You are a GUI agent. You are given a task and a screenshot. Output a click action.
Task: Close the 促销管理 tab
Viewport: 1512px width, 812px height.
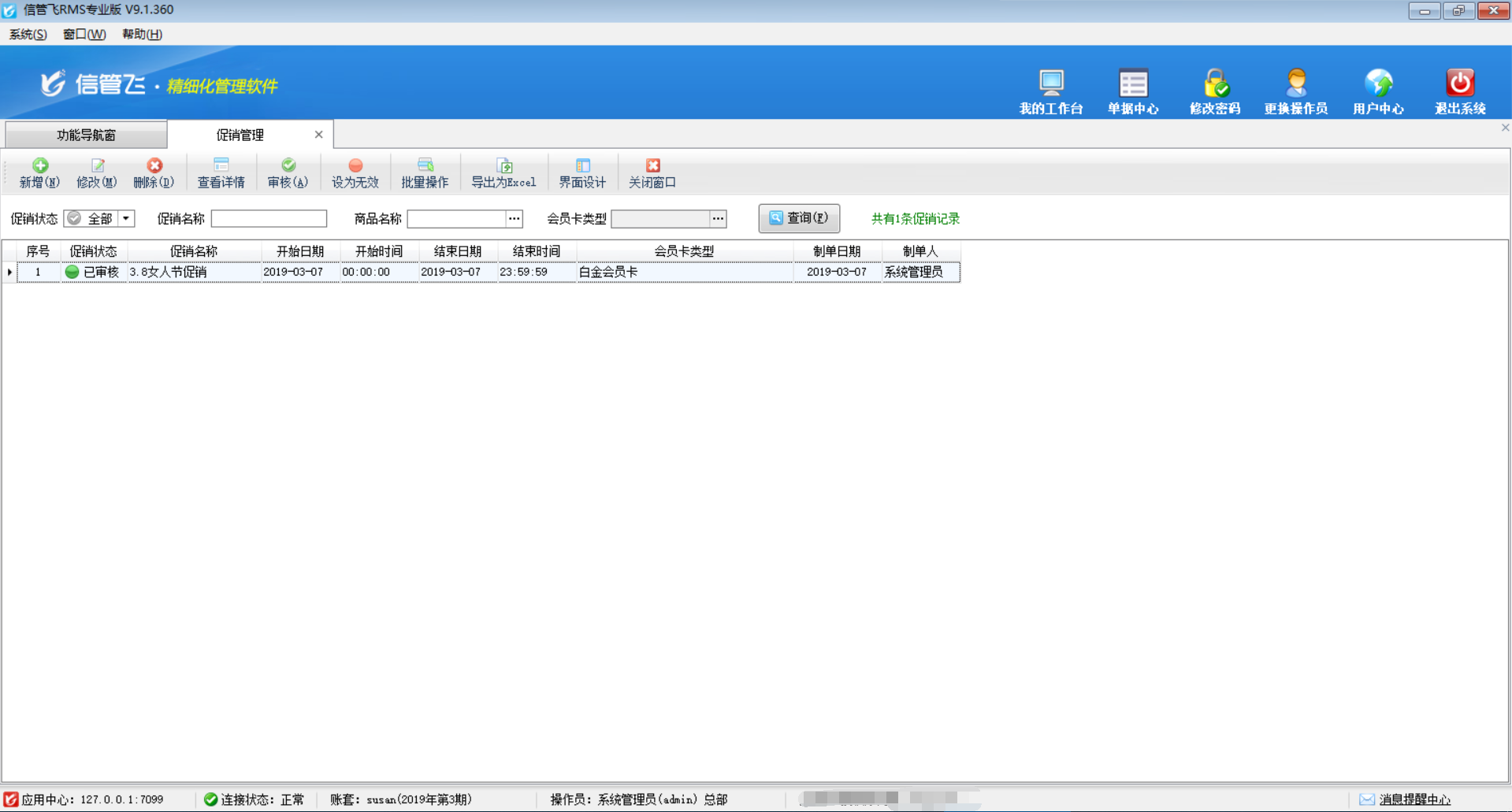(319, 135)
